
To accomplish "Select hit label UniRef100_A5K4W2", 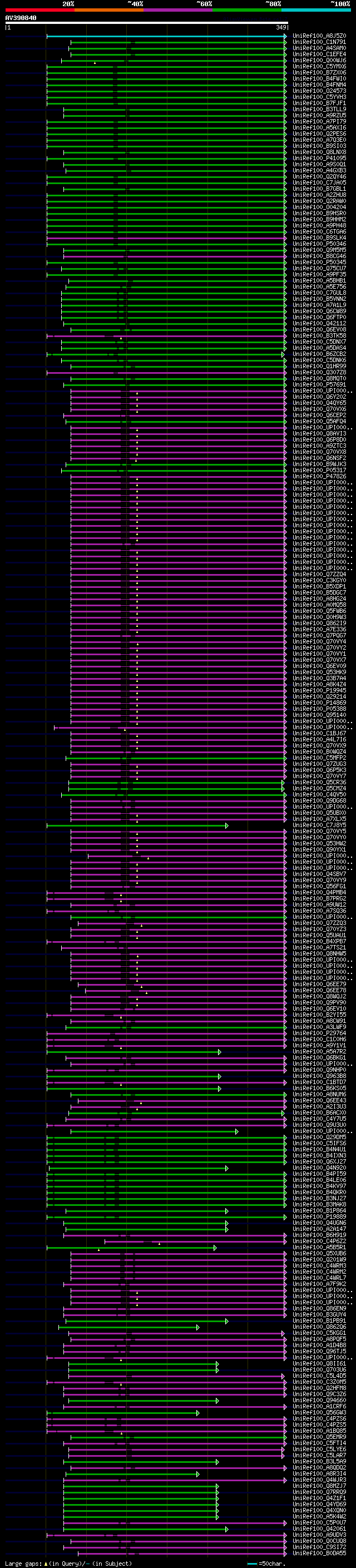I will 319,1516.
